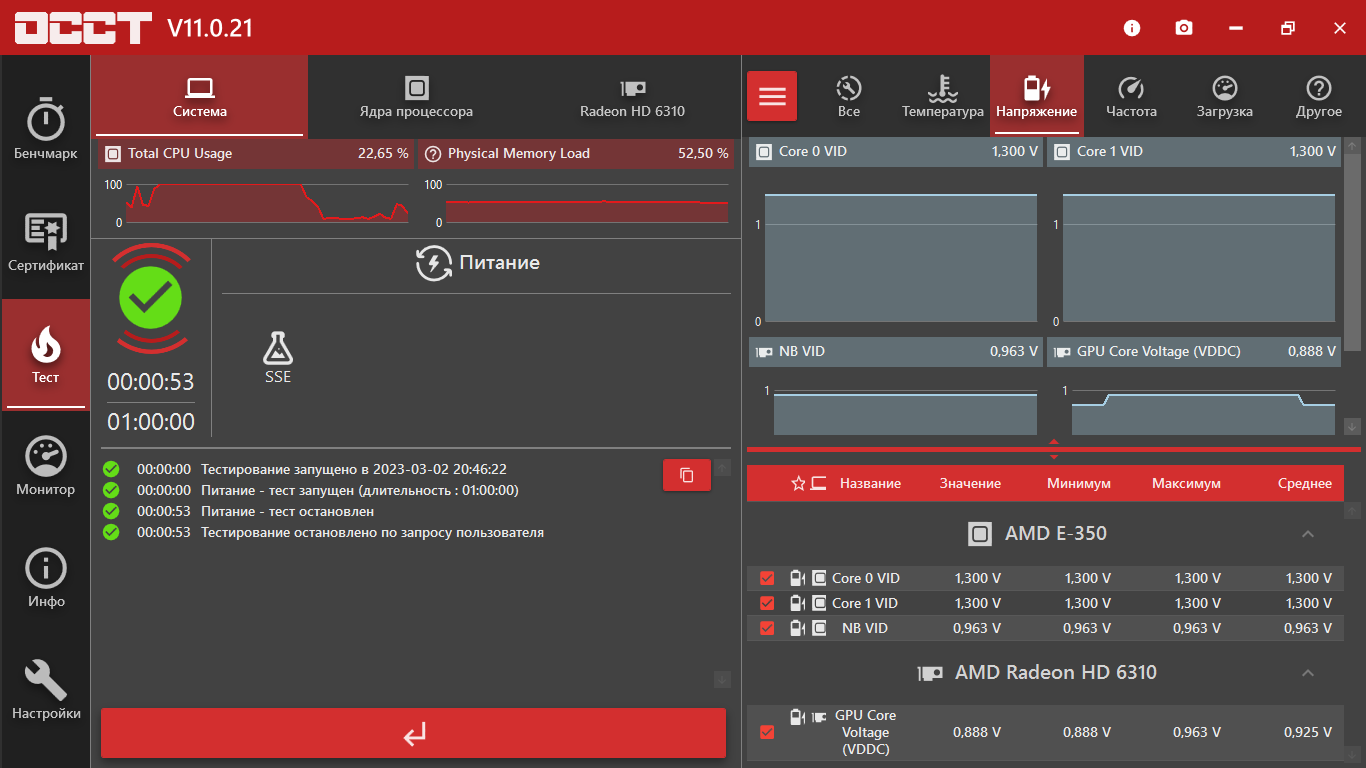Open Настройки wrench sidebar item
Screen dimensions: 1366x768
point(45,691)
